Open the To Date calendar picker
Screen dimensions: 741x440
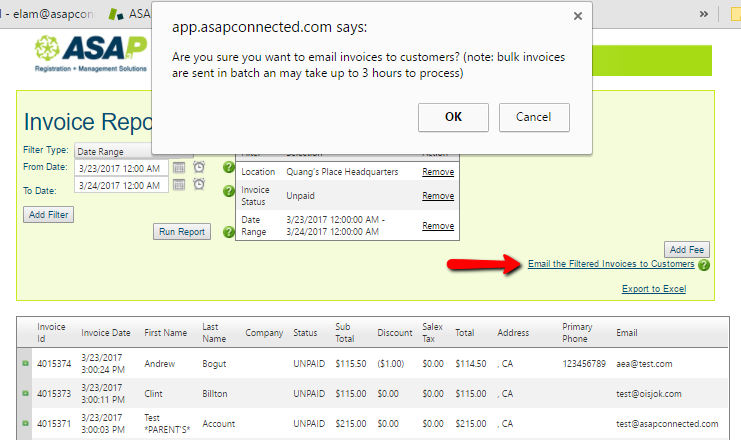click(179, 185)
